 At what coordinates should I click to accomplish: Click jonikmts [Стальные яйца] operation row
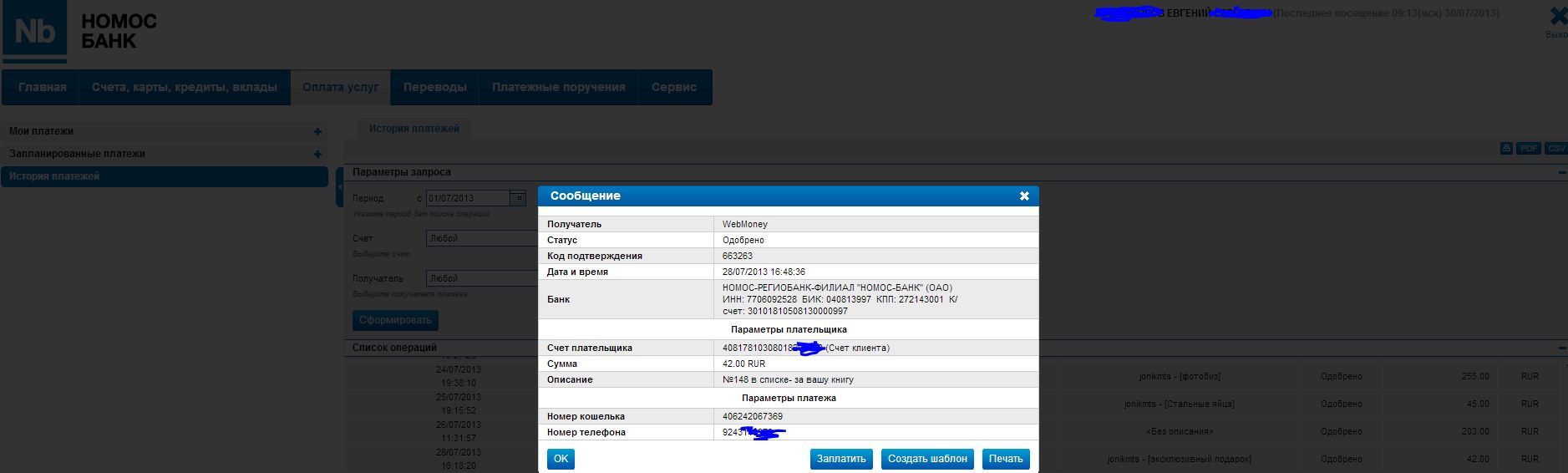point(1180,404)
